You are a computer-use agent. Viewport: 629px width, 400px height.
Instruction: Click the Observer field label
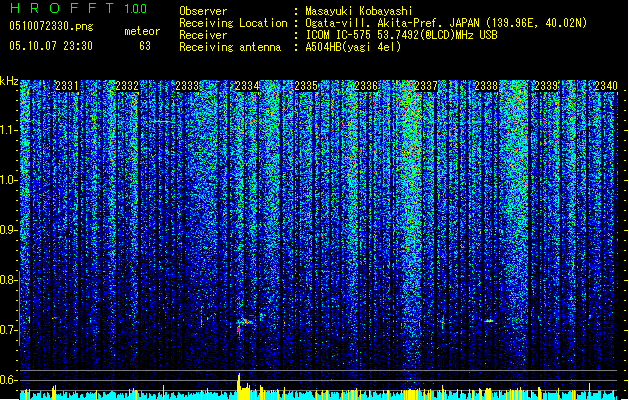[x=203, y=11]
